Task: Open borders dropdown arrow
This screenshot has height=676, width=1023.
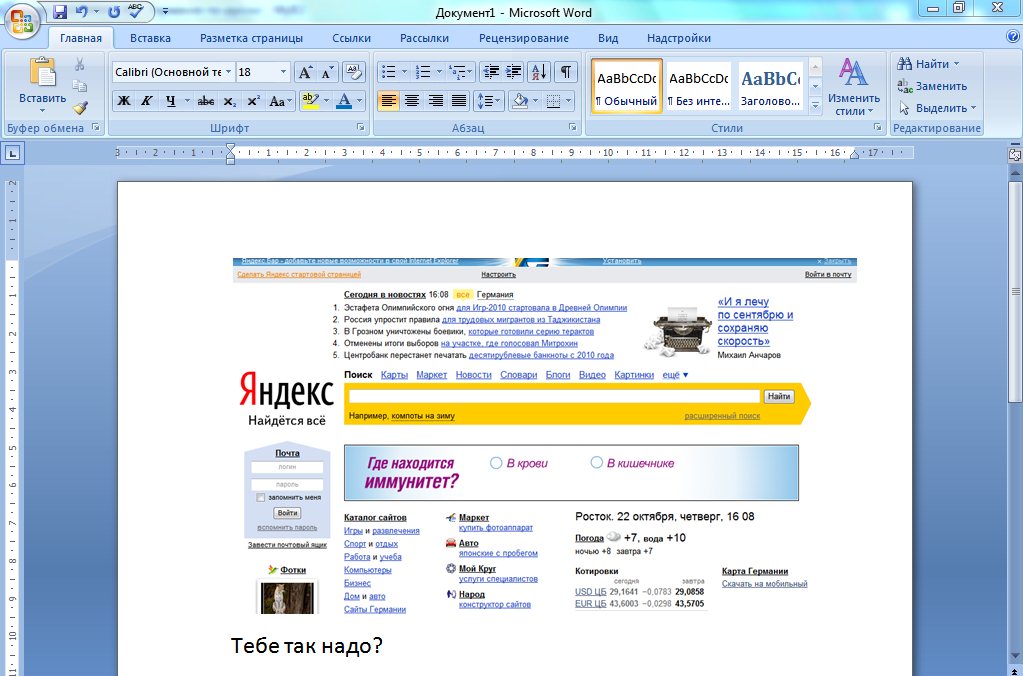Action: pyautogui.click(x=569, y=101)
